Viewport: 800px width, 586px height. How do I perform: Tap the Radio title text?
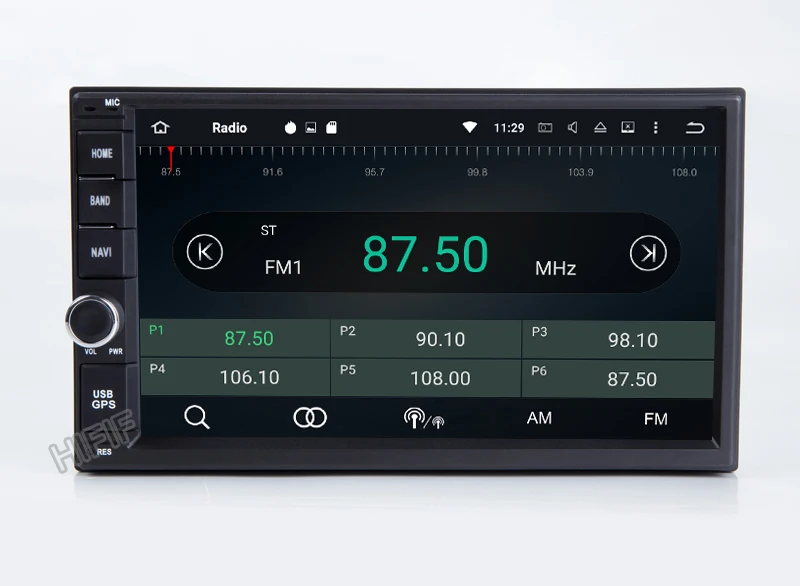pyautogui.click(x=230, y=128)
